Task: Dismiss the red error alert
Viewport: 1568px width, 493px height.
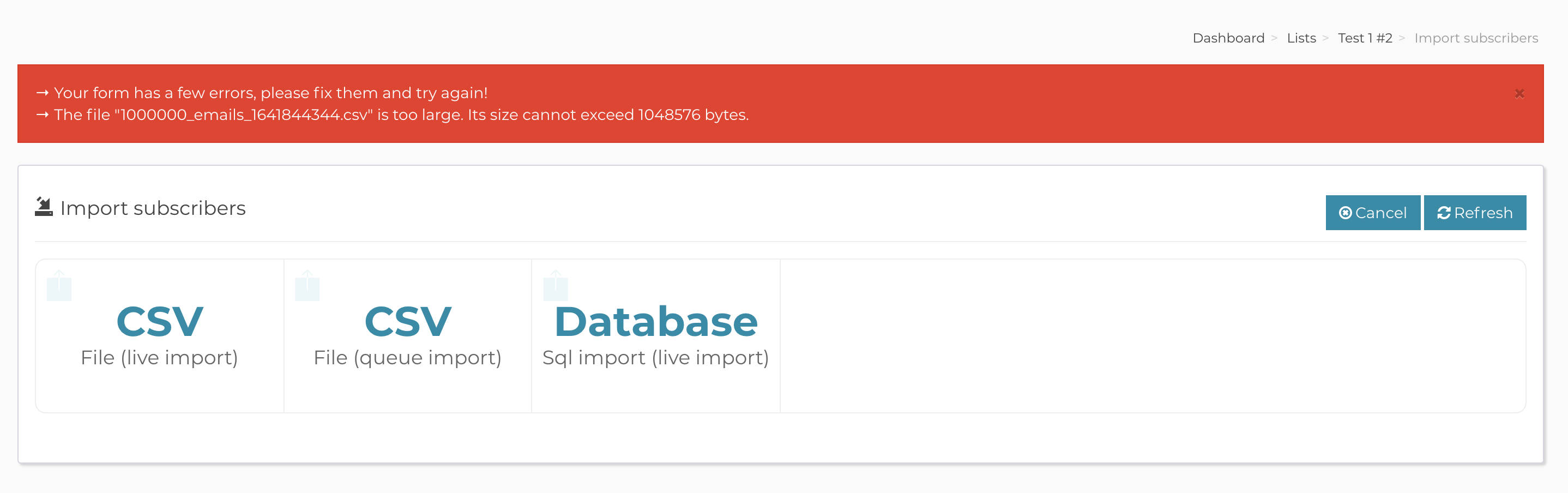Action: [1519, 94]
